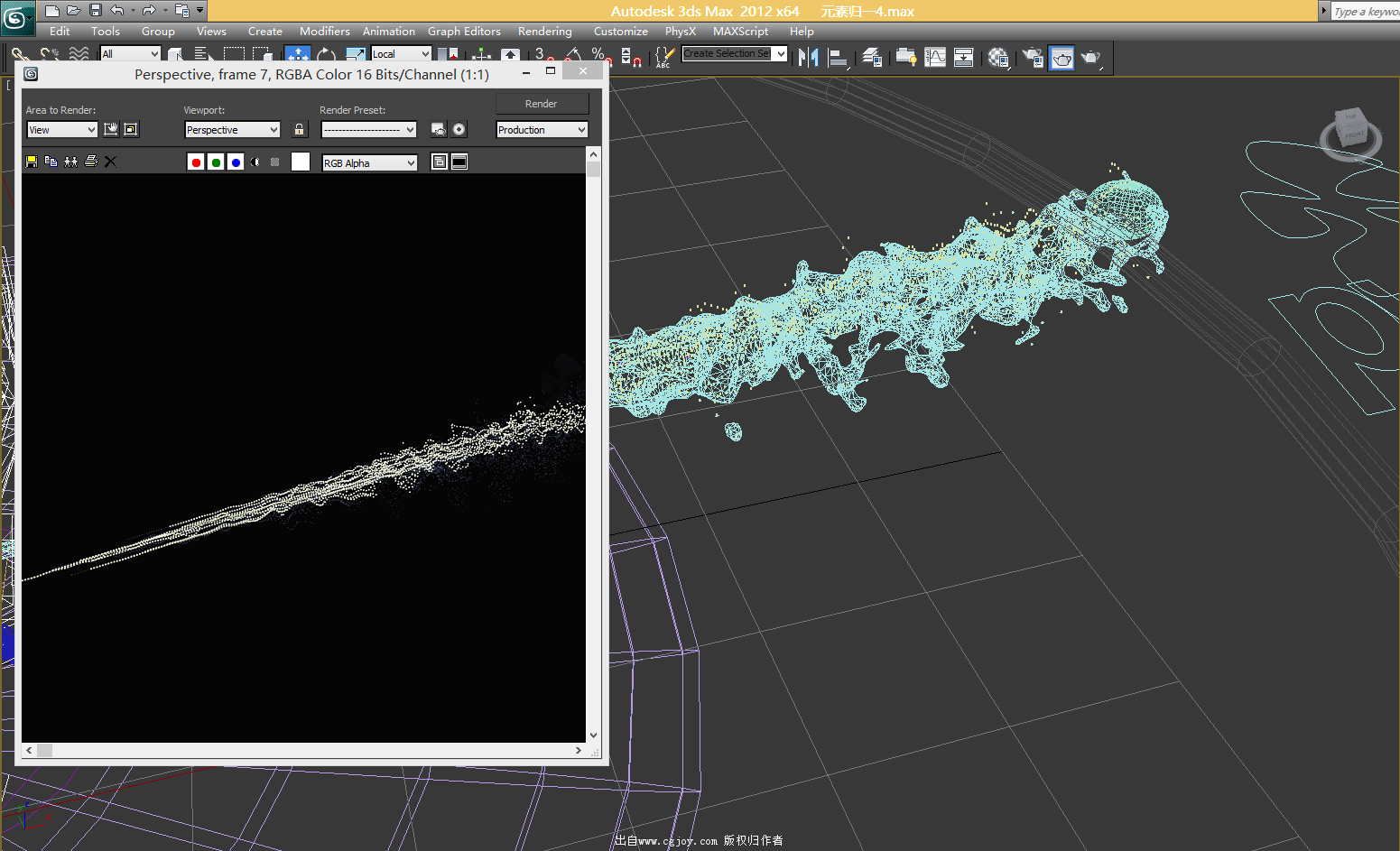
Task: Toggle the green channel display
Action: (216, 162)
